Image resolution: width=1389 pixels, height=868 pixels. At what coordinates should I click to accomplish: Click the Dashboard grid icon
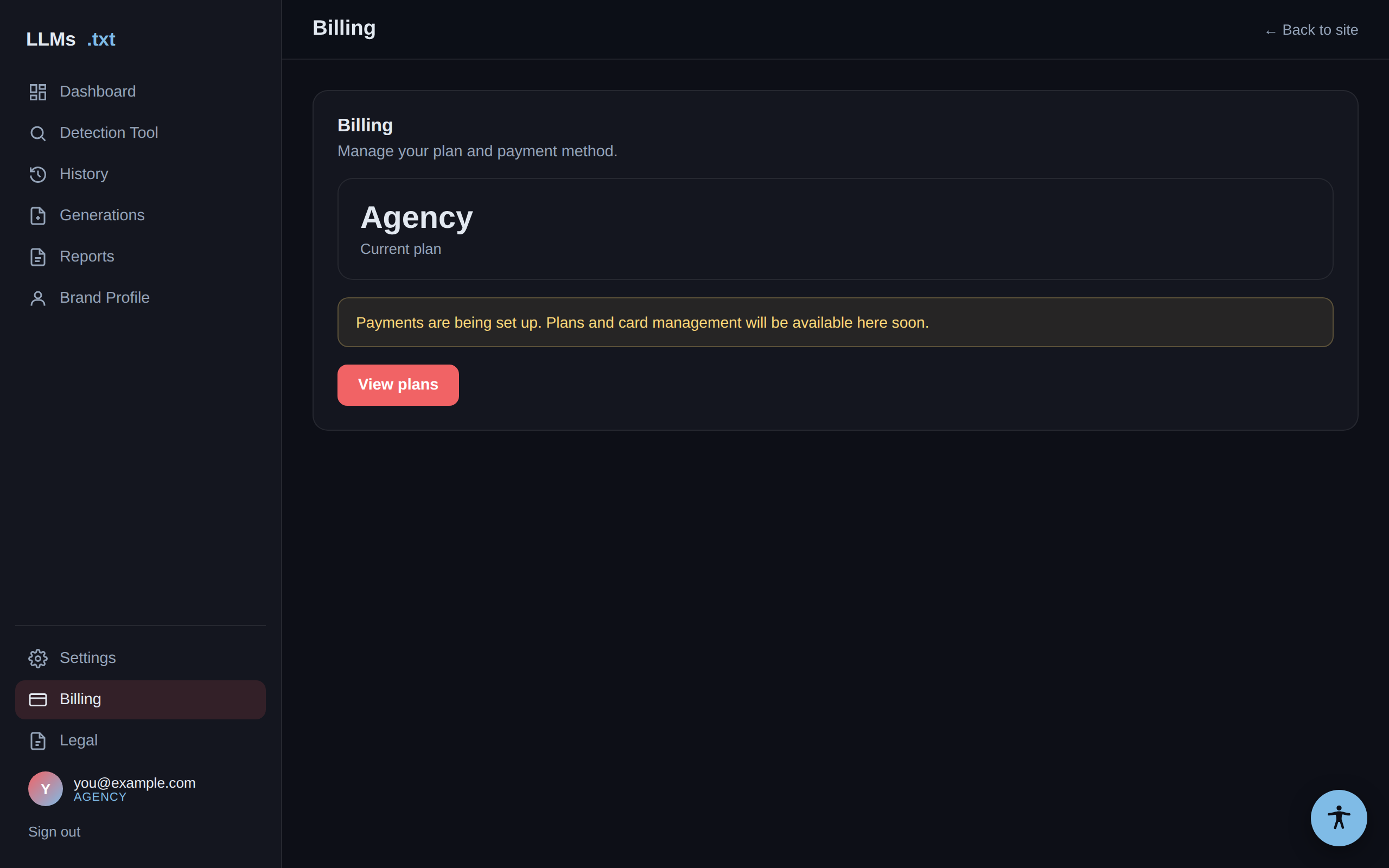tap(38, 92)
